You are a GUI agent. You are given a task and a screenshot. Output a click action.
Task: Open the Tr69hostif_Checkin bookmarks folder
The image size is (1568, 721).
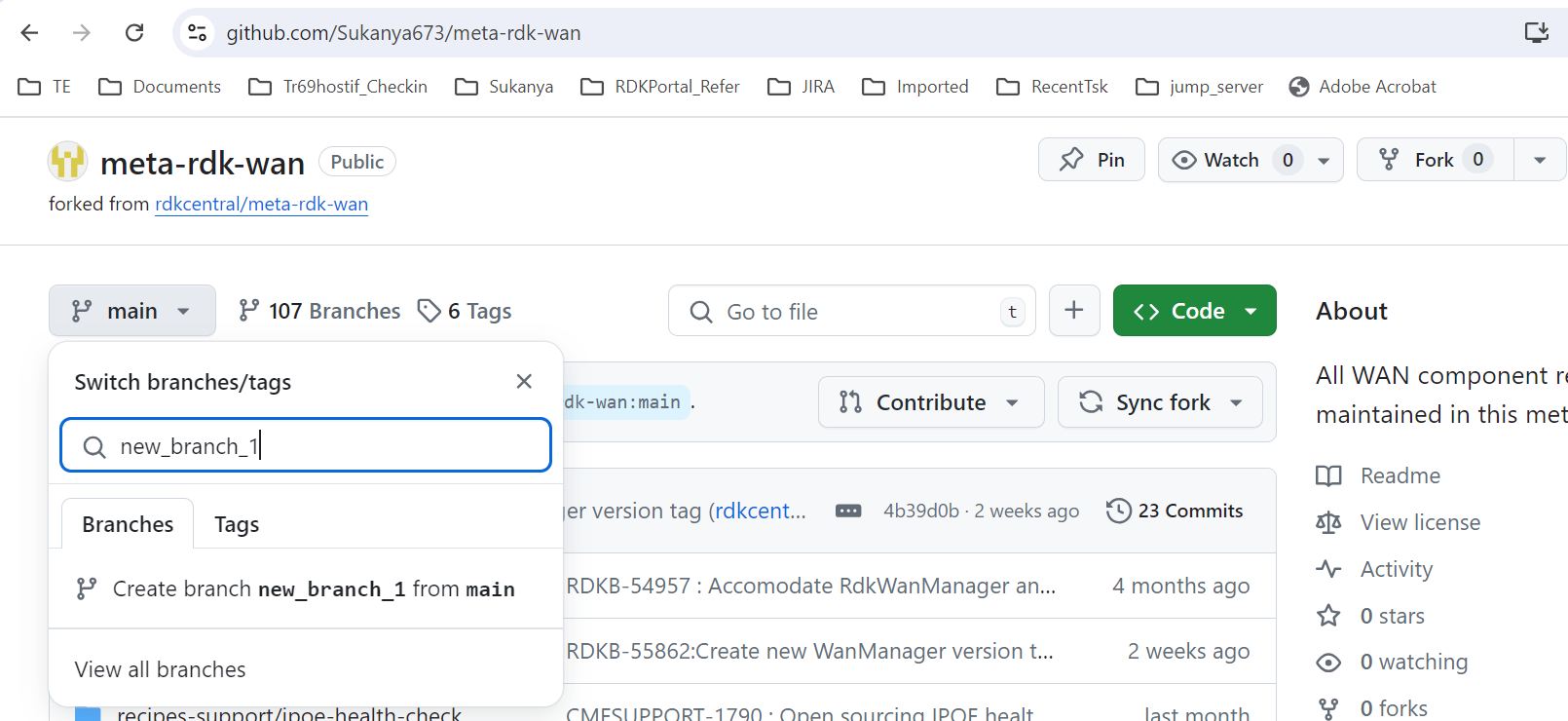point(338,87)
